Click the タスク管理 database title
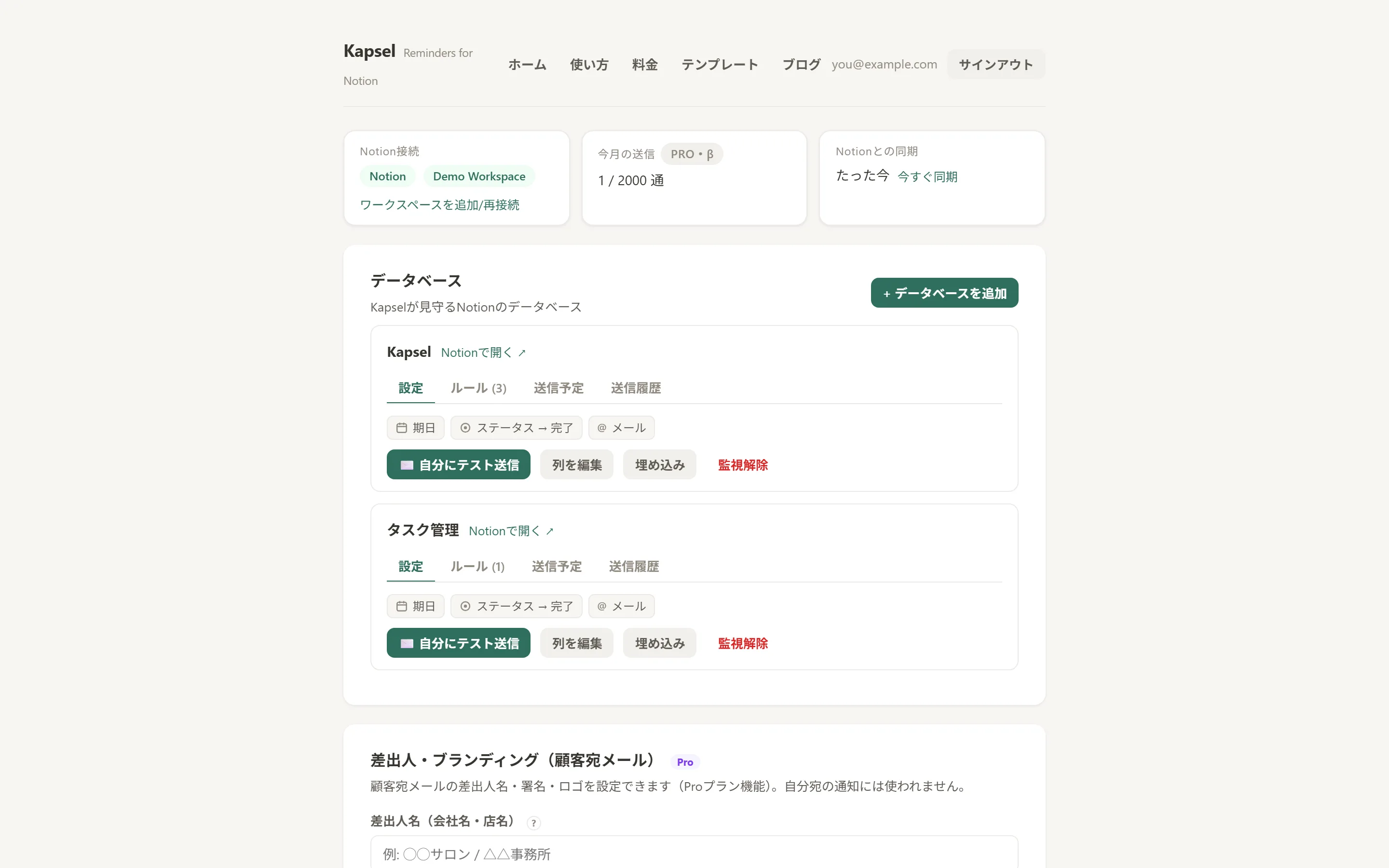The width and height of the screenshot is (1389, 868). tap(423, 530)
